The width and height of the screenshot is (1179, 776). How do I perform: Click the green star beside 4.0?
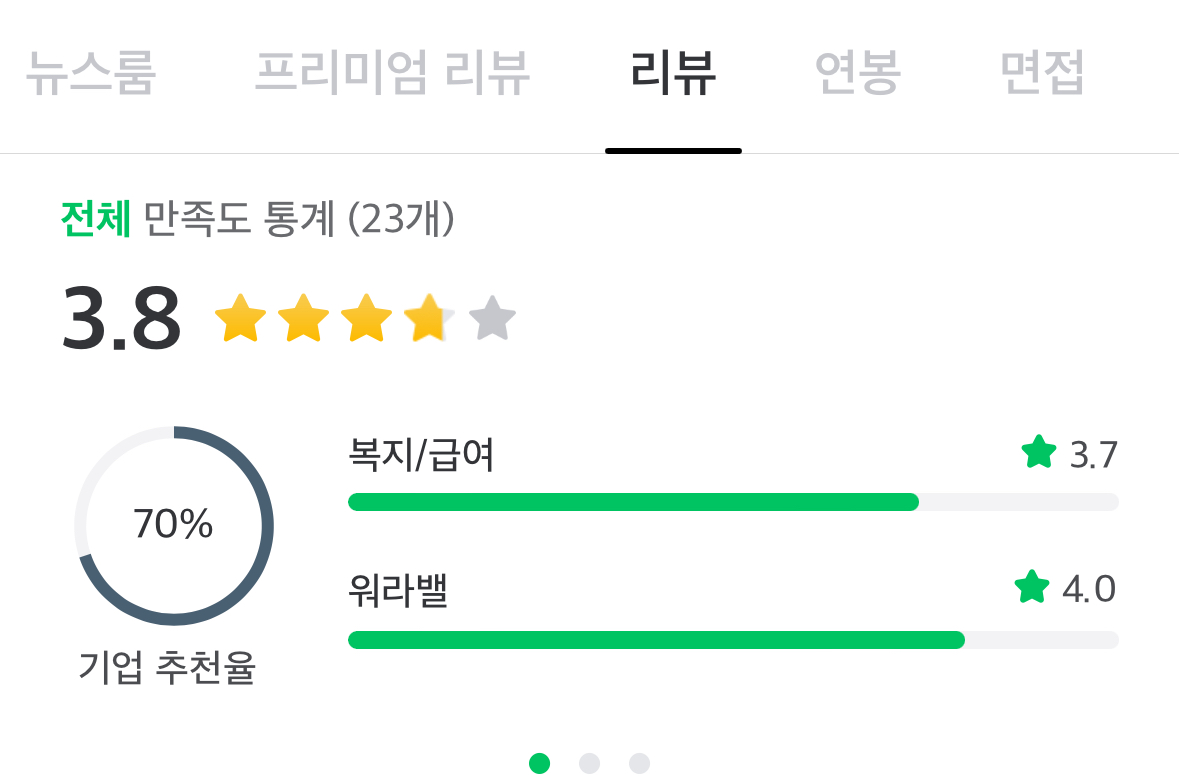1032,588
